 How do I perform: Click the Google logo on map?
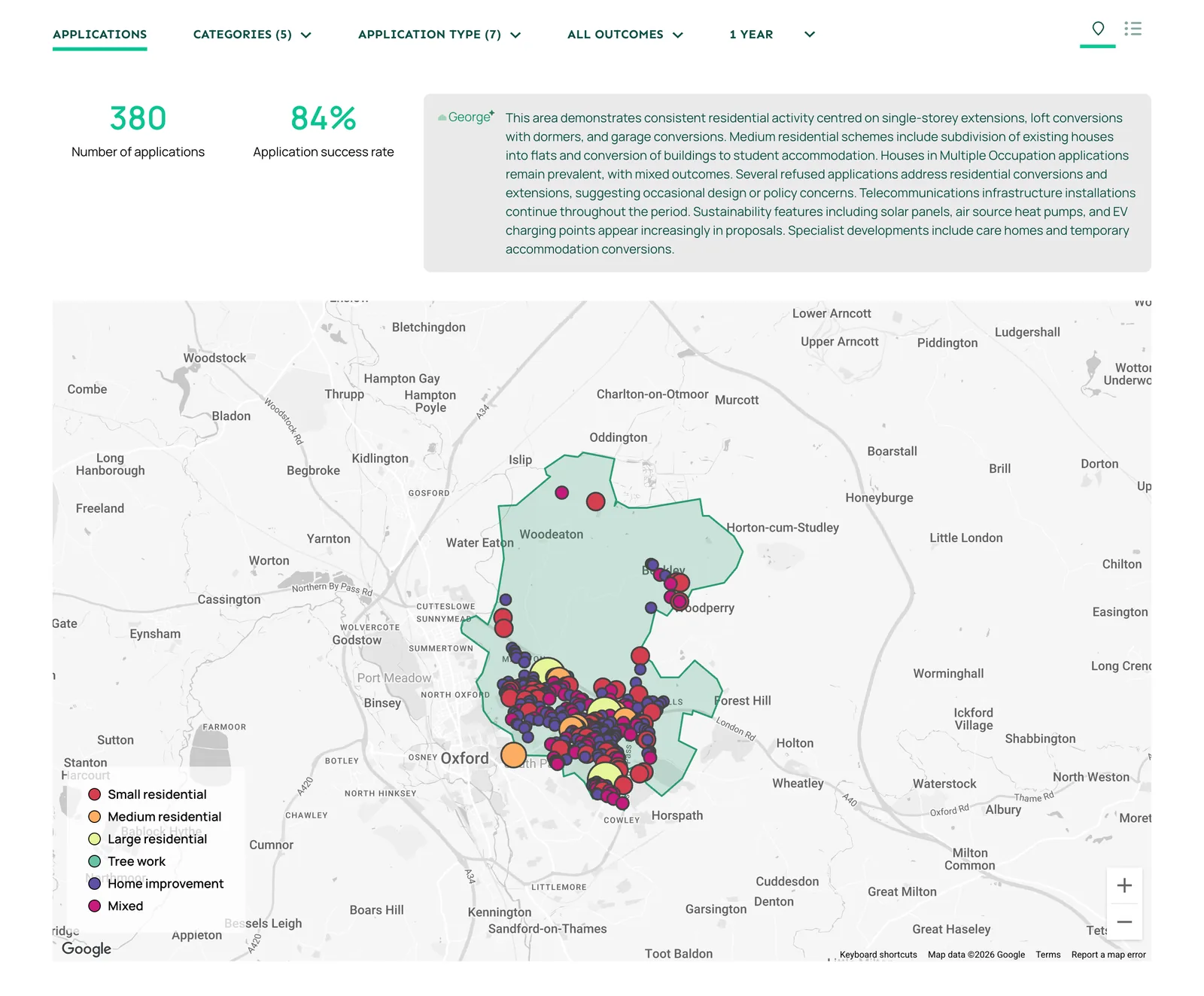pos(87,949)
